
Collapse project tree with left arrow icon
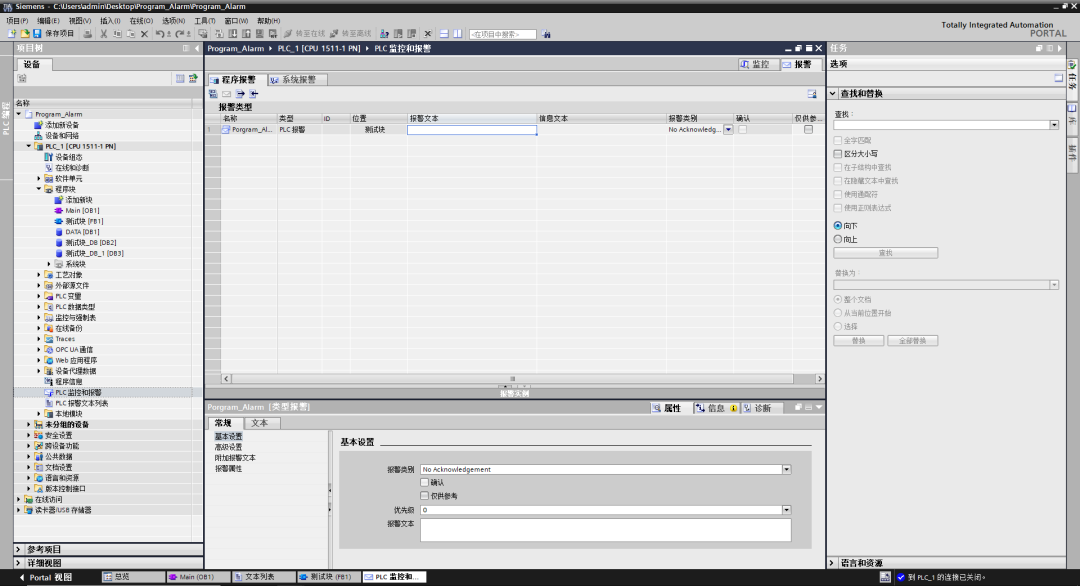click(197, 48)
